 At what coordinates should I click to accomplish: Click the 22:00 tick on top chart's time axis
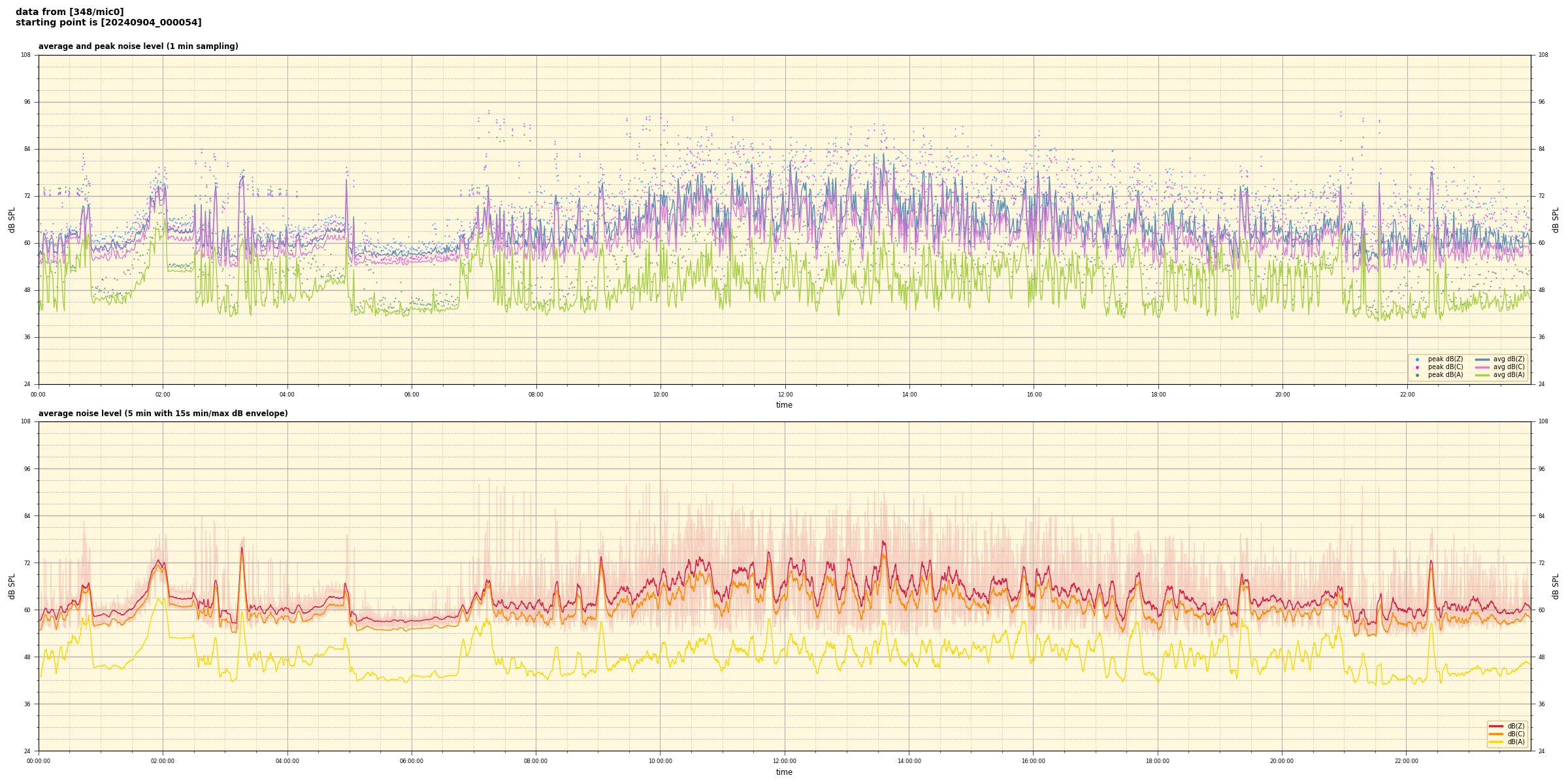(1407, 395)
